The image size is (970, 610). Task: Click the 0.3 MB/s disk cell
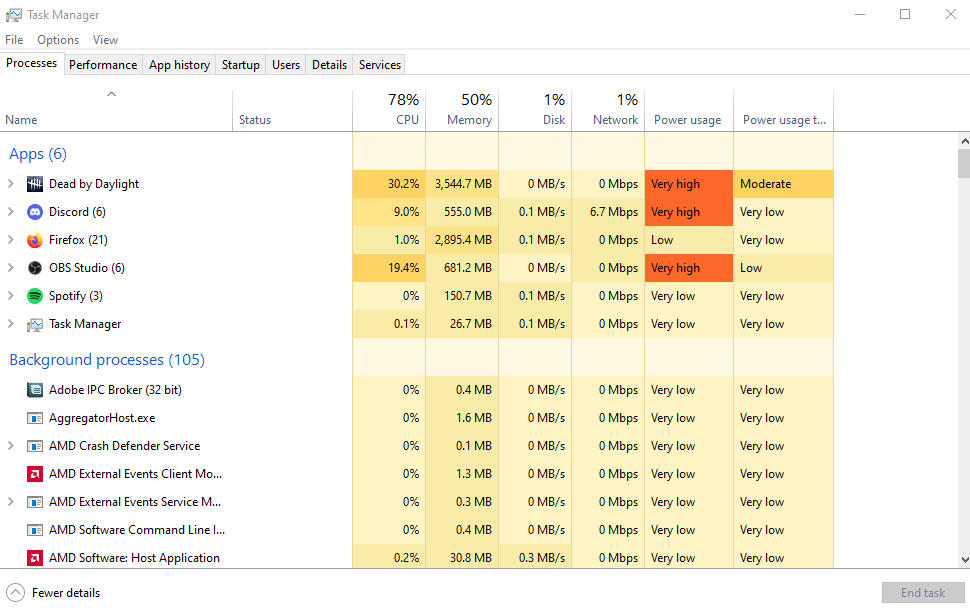(x=535, y=557)
